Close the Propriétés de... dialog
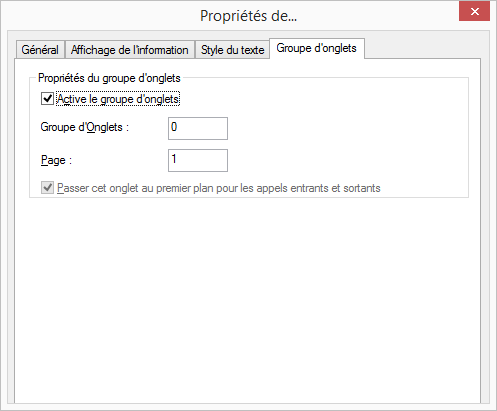This screenshot has width=497, height=411. (x=475, y=11)
